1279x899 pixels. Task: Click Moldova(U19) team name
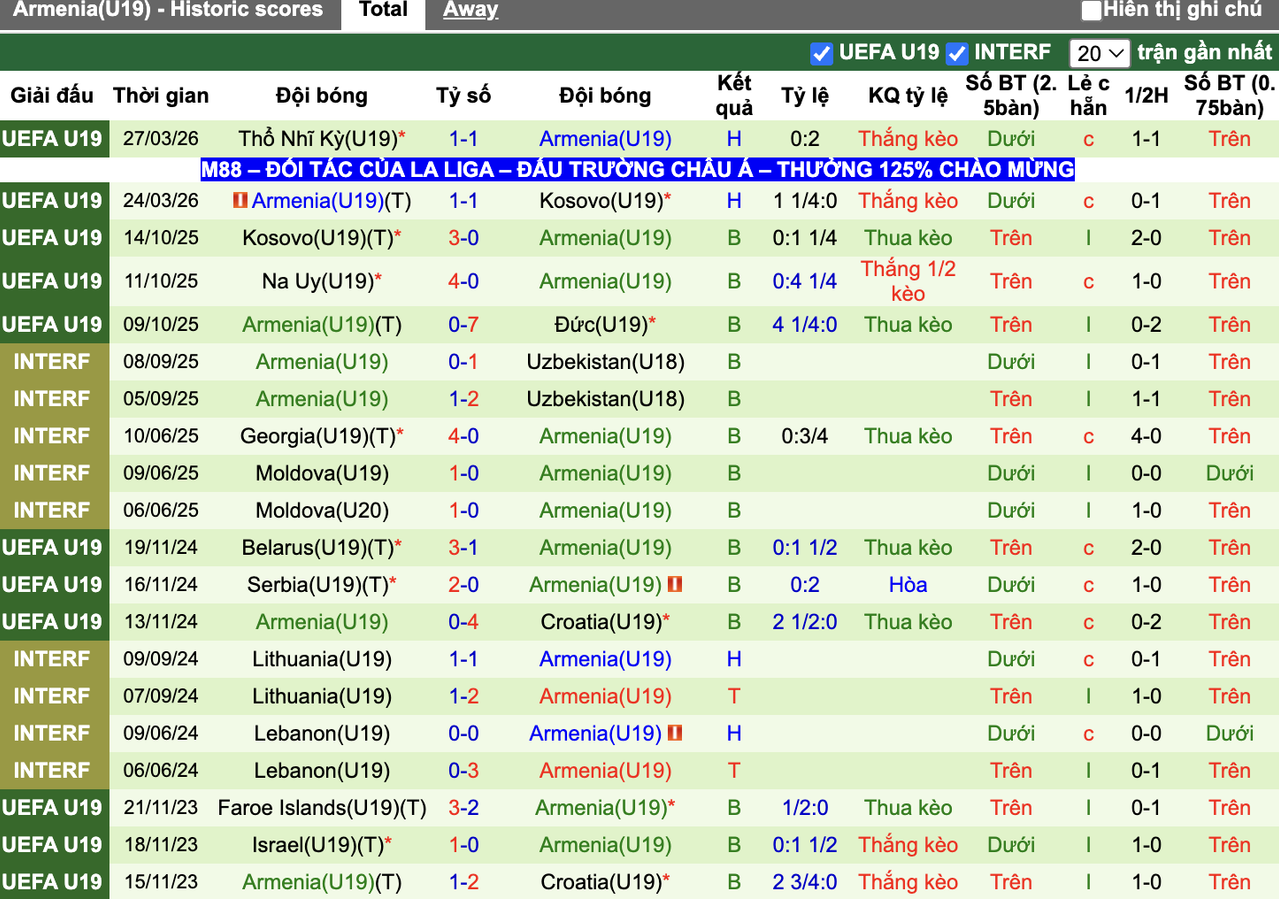[x=322, y=474]
